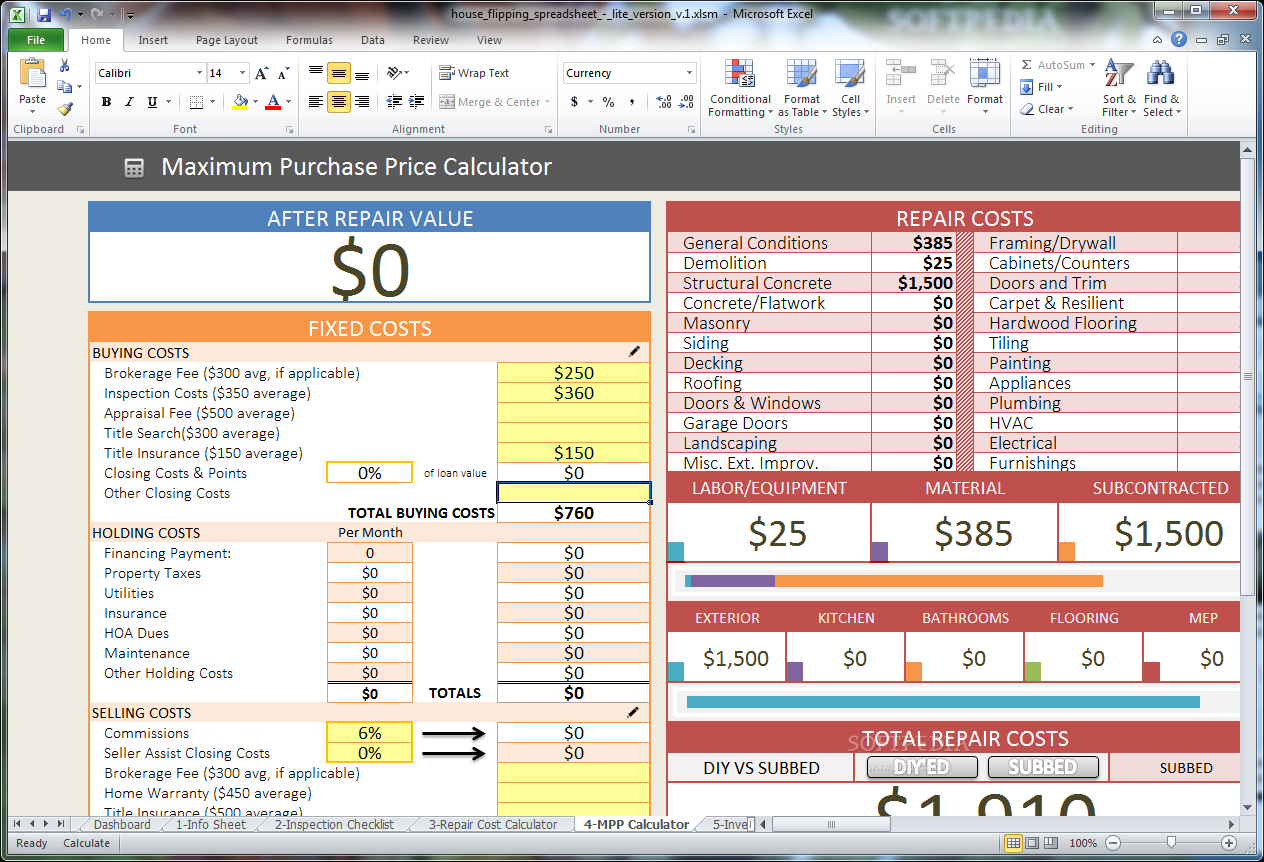Click the Percent Style icon
This screenshot has height=862, width=1264.
click(608, 102)
